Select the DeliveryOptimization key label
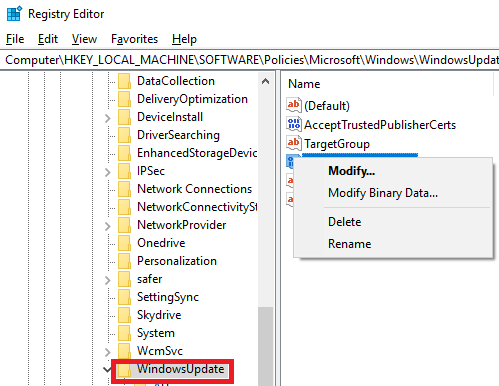499x386 pixels. [192, 99]
